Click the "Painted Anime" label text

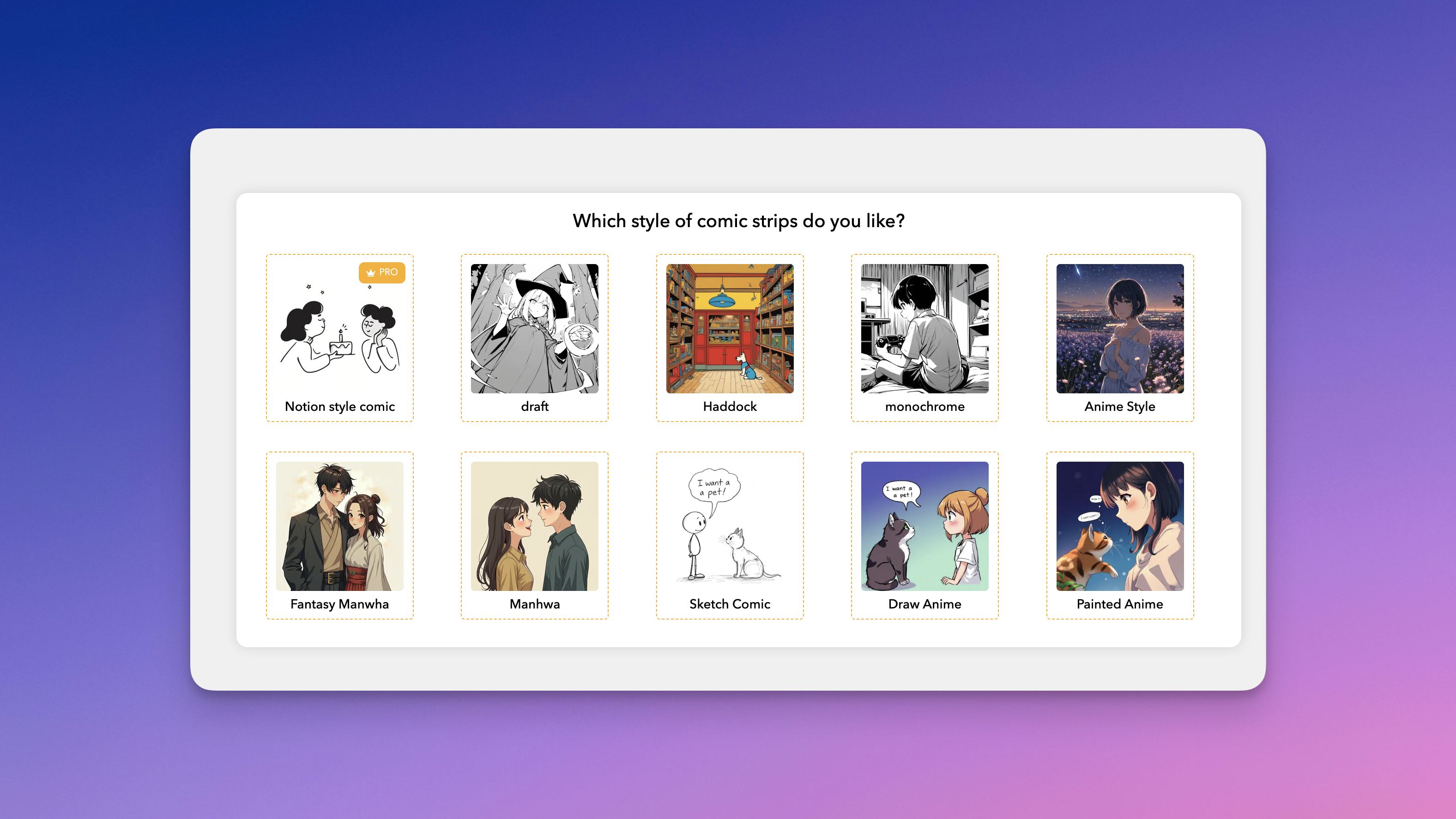coord(1119,604)
